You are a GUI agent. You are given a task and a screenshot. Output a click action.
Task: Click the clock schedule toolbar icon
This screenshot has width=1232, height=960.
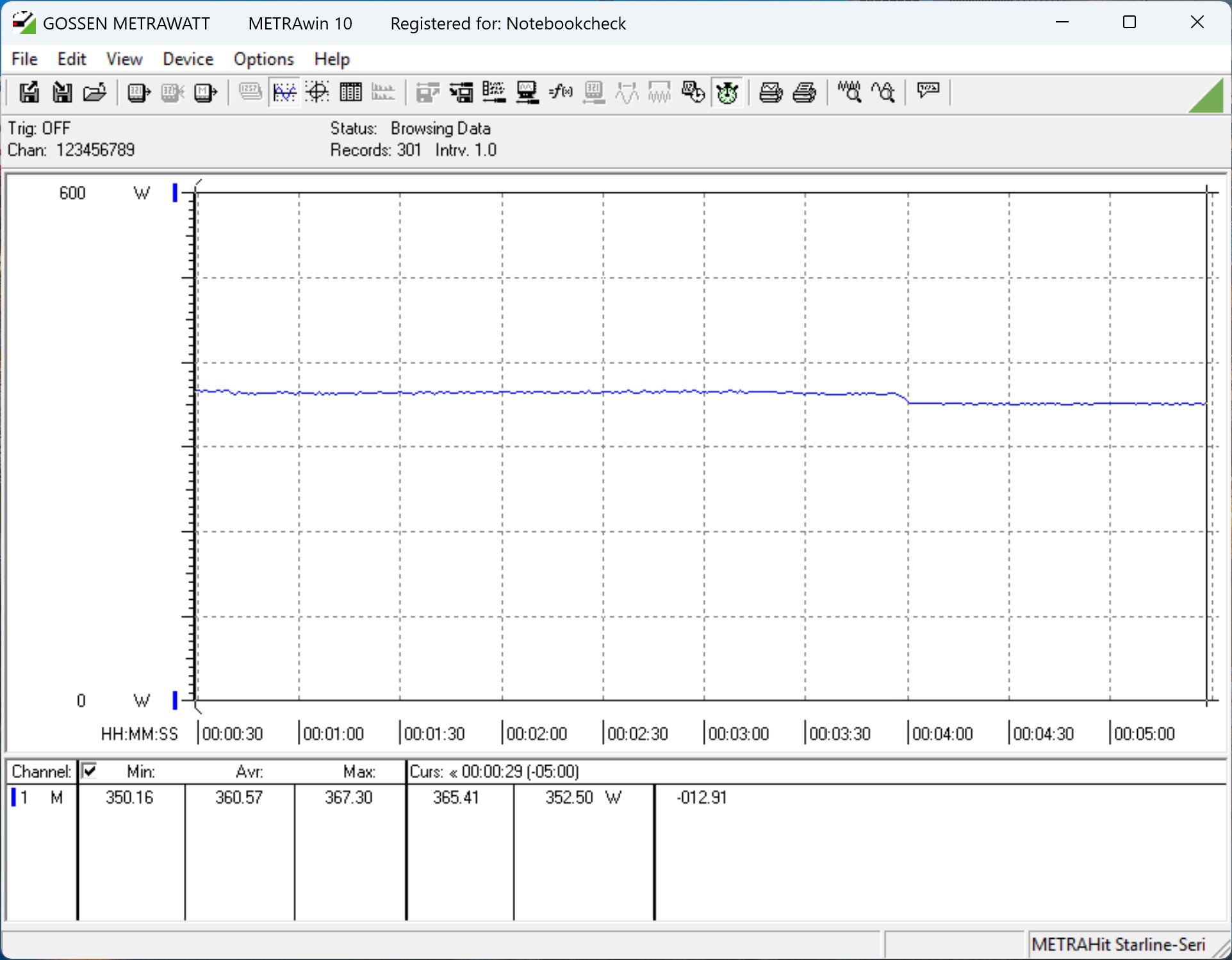tap(693, 93)
